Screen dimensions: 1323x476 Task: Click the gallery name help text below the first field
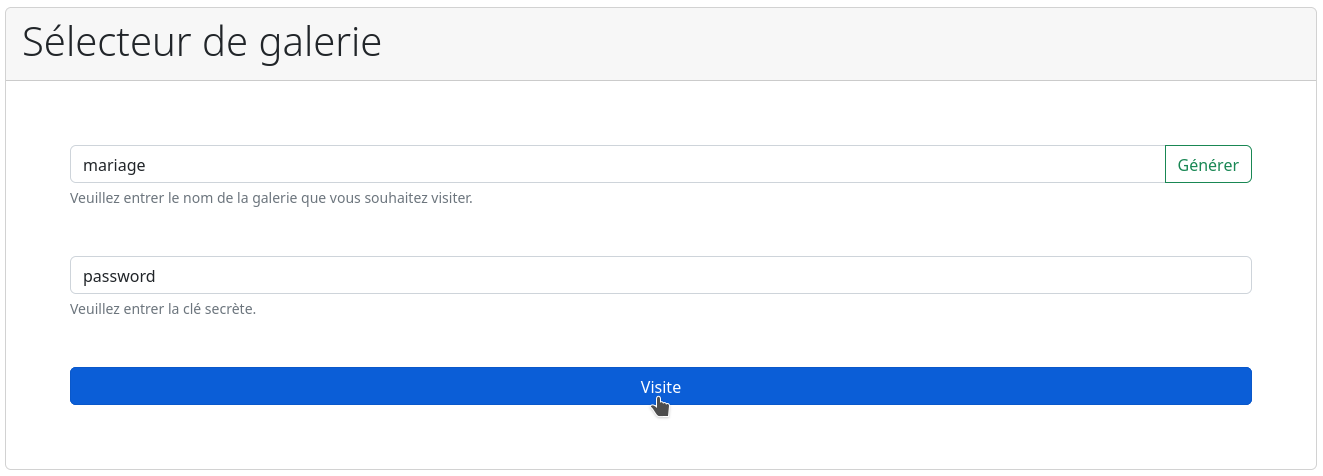click(271, 198)
